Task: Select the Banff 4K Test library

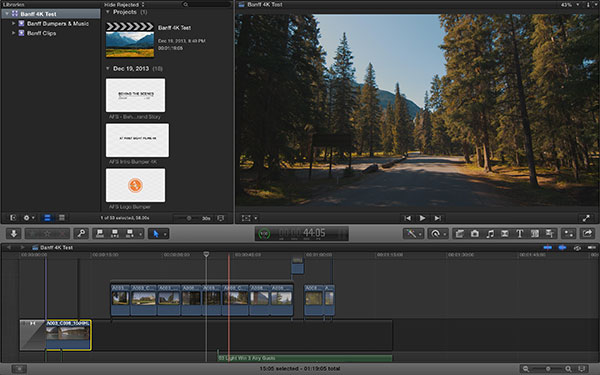Action: (x=51, y=14)
